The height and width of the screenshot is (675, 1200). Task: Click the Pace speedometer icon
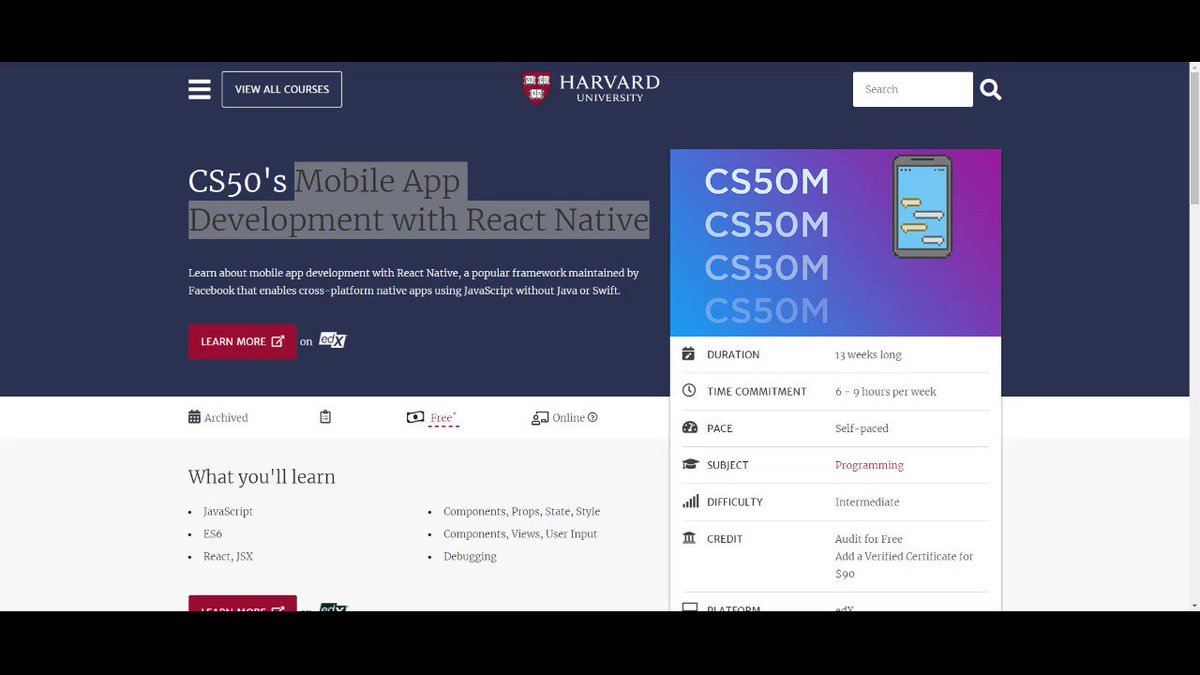pyautogui.click(x=689, y=428)
